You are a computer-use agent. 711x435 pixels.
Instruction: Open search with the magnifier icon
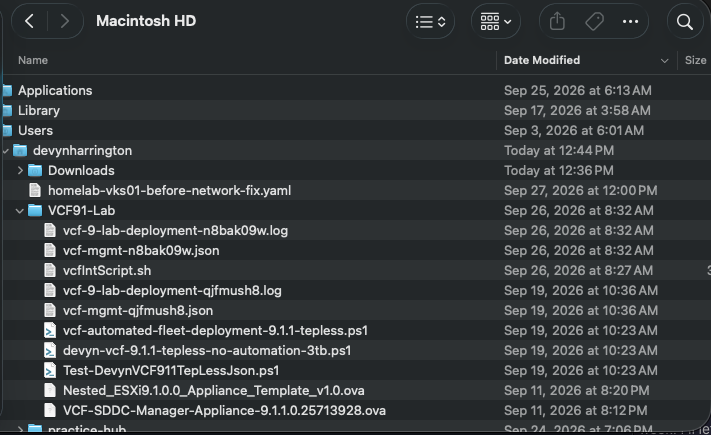(x=685, y=21)
